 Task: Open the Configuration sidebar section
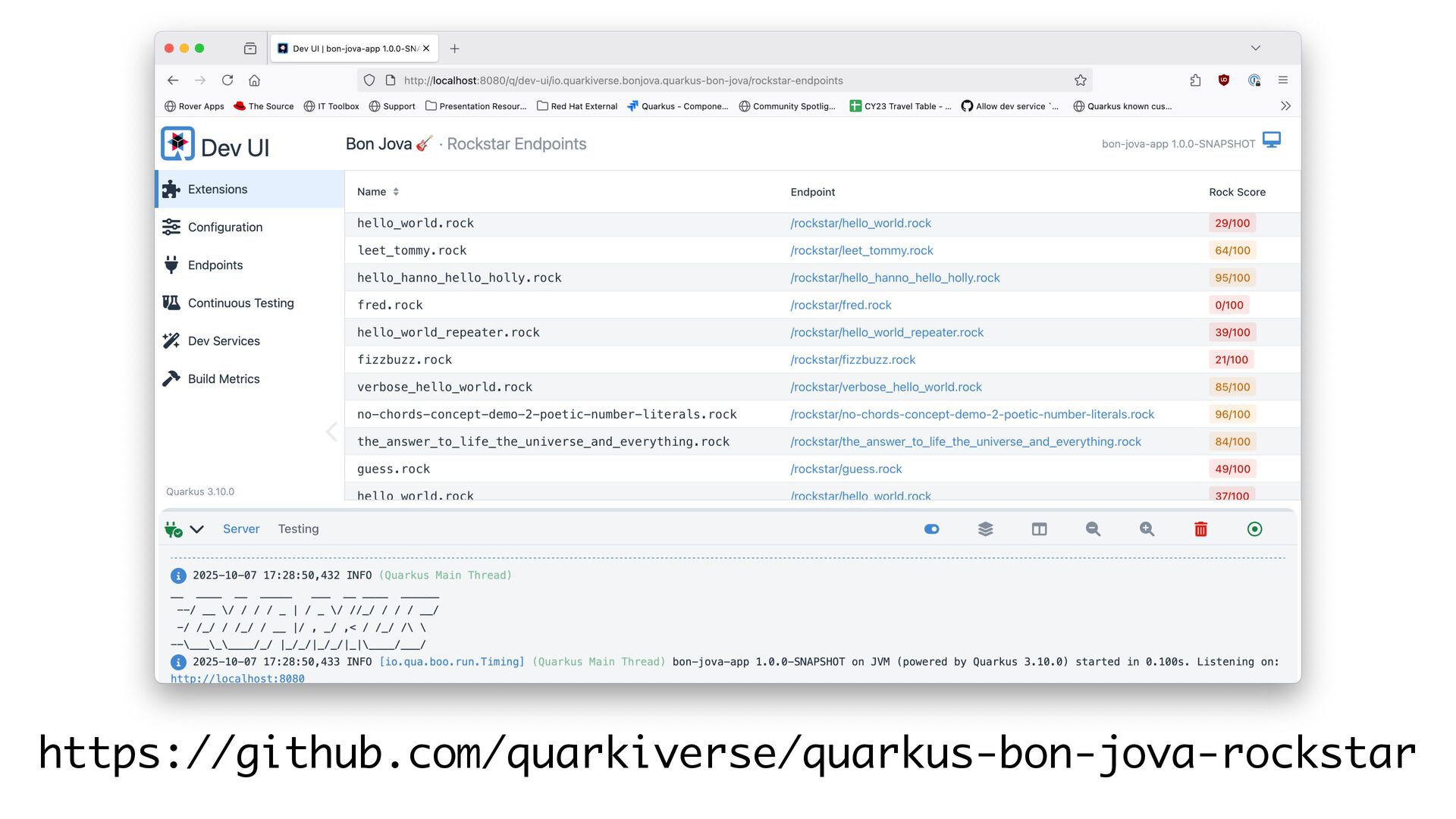[x=224, y=227]
